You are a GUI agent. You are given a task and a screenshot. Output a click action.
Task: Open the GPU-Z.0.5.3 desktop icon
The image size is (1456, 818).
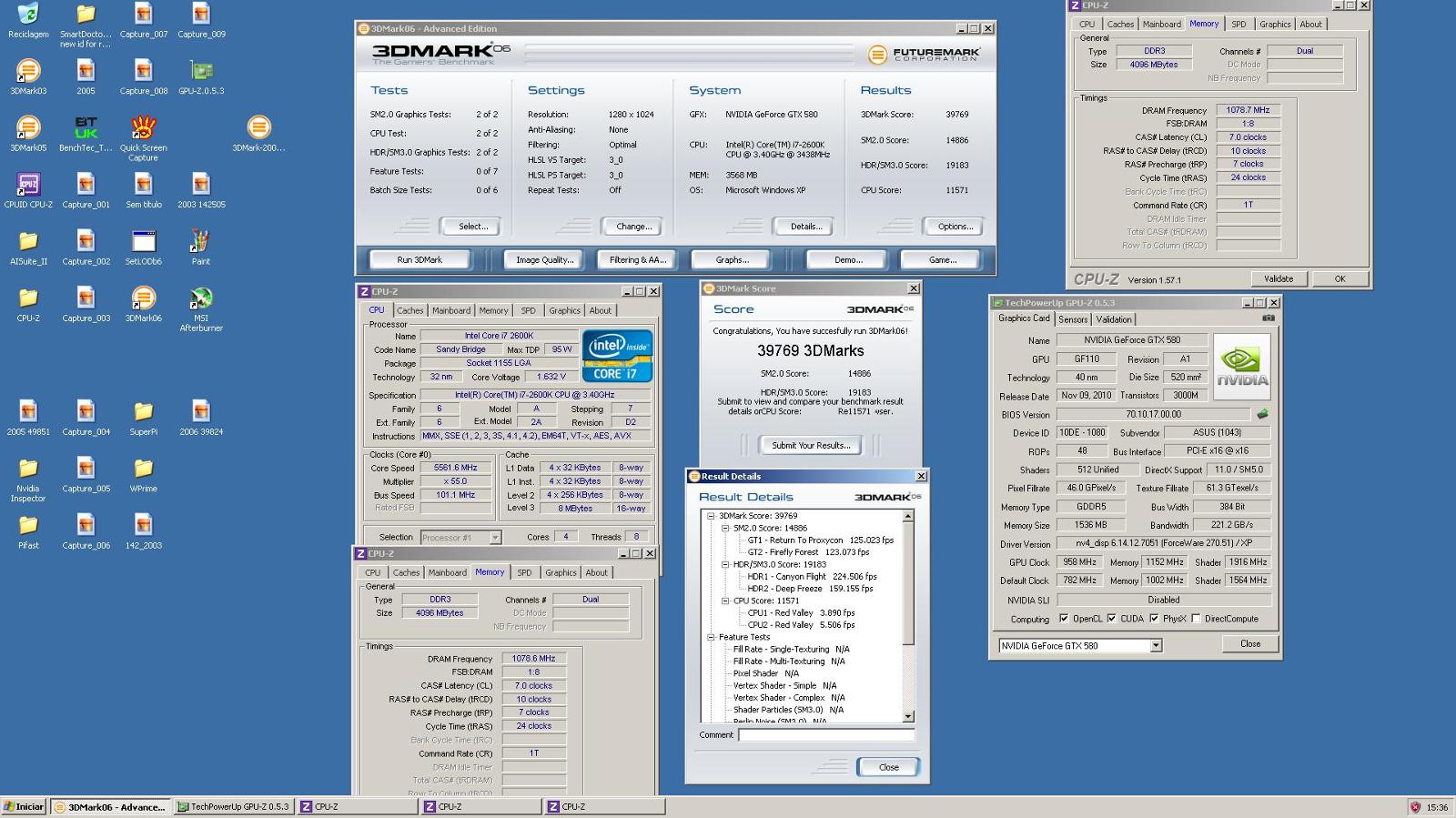click(x=201, y=77)
